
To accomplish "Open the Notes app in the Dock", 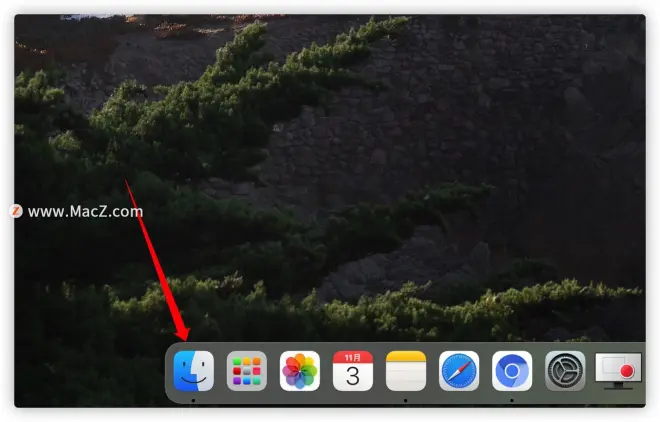I will (406, 371).
